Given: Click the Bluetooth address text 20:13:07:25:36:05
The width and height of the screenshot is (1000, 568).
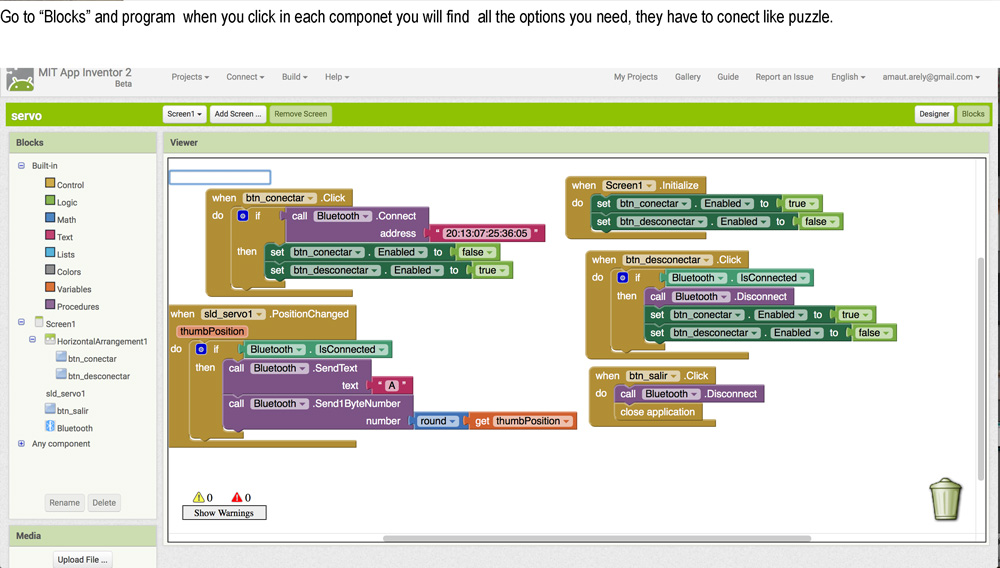Looking at the screenshot, I should (487, 233).
